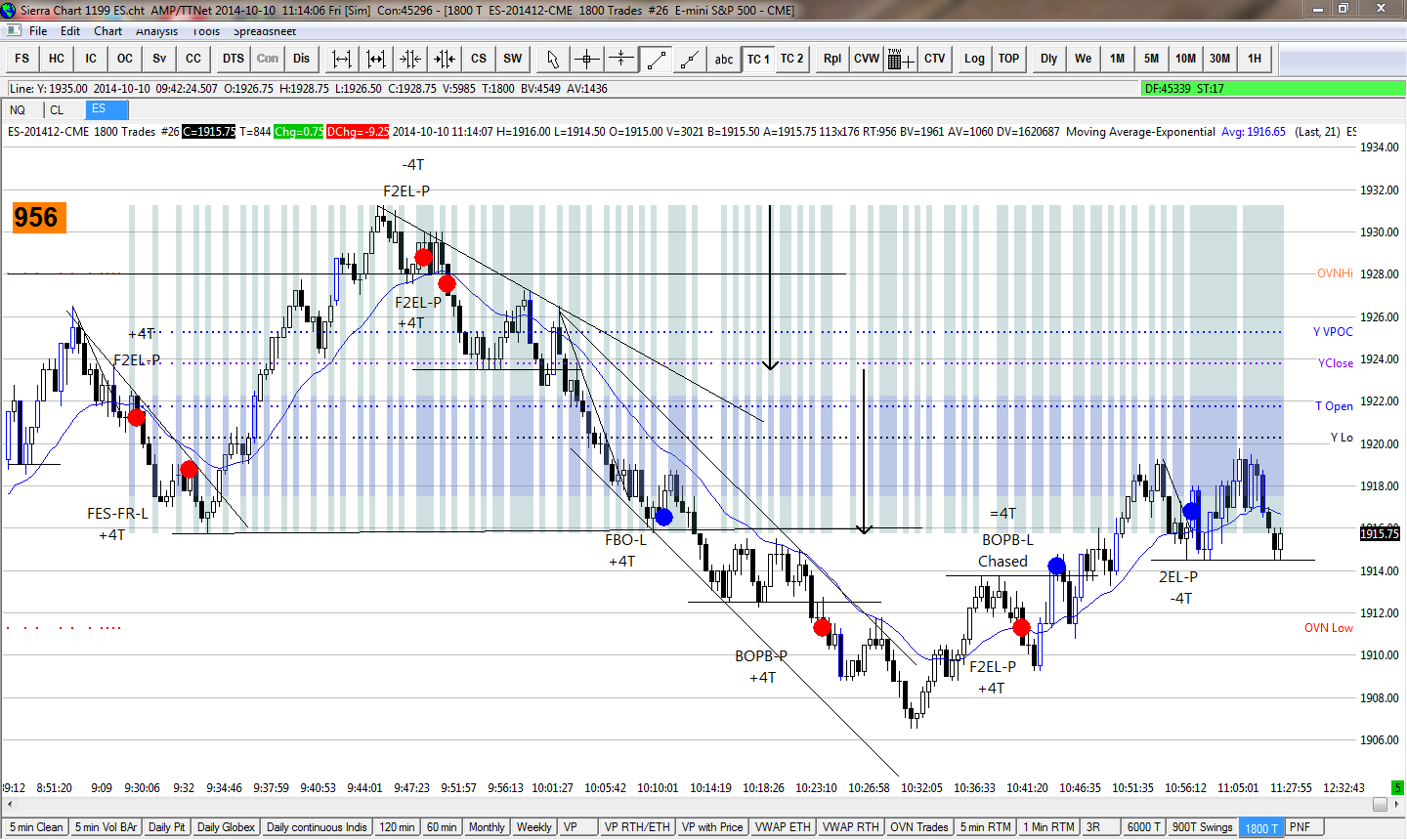1407x840 pixels.
Task: Switch to 1H timeframe
Action: (1255, 59)
